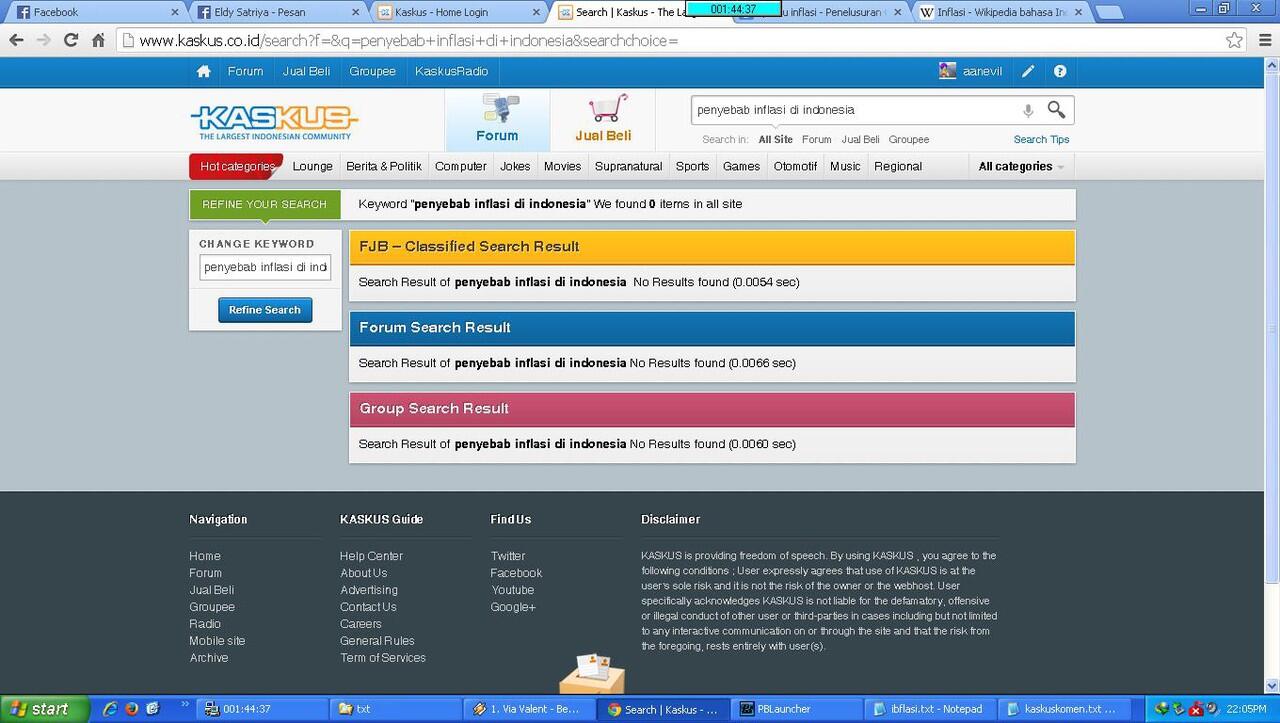Close the Eldy Satriya - Pesan tab

(357, 12)
